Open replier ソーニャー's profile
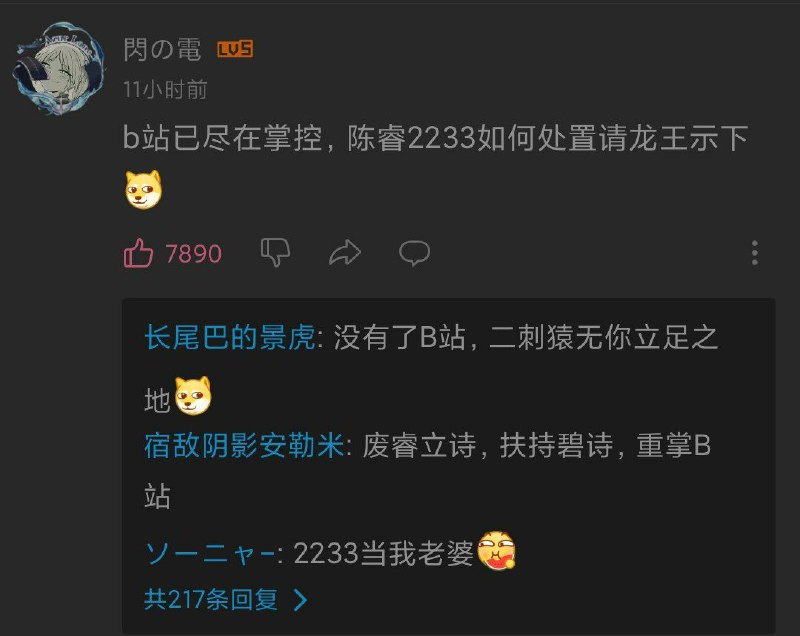This screenshot has width=800, height=636. coord(210,553)
